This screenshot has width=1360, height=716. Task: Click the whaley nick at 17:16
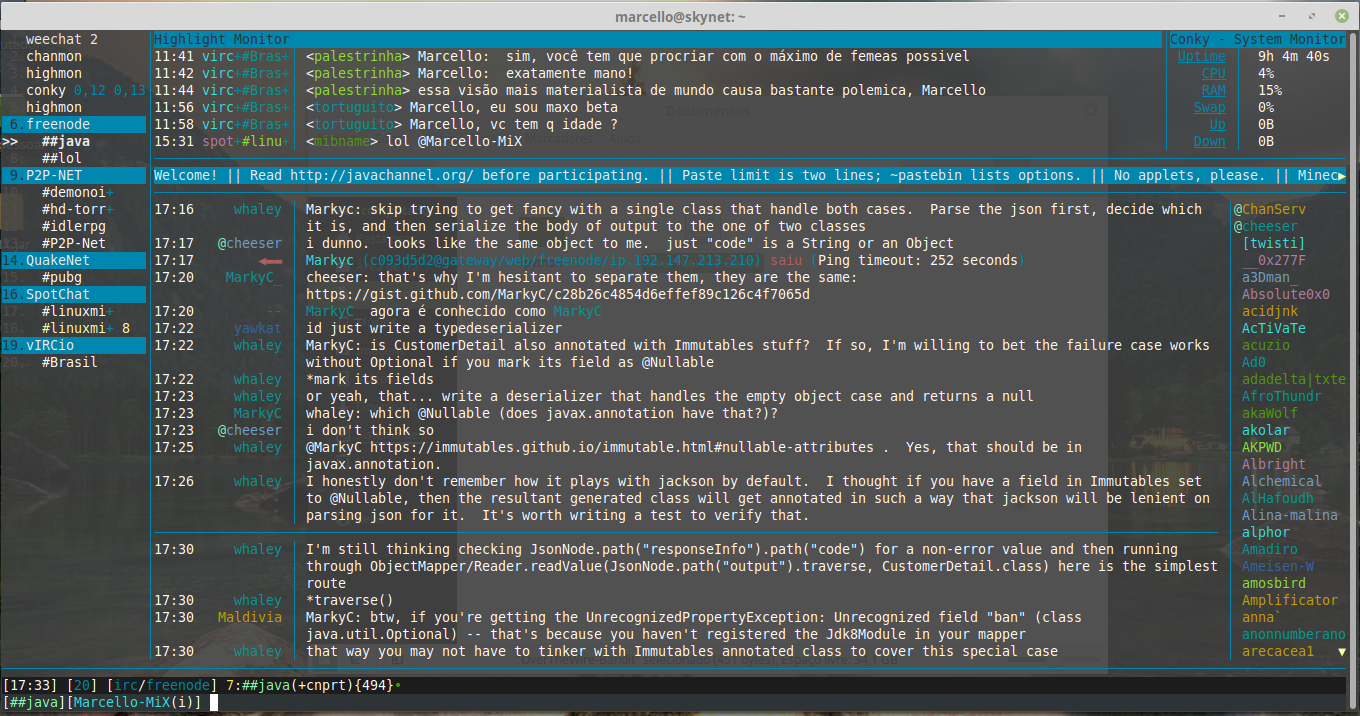pos(258,209)
